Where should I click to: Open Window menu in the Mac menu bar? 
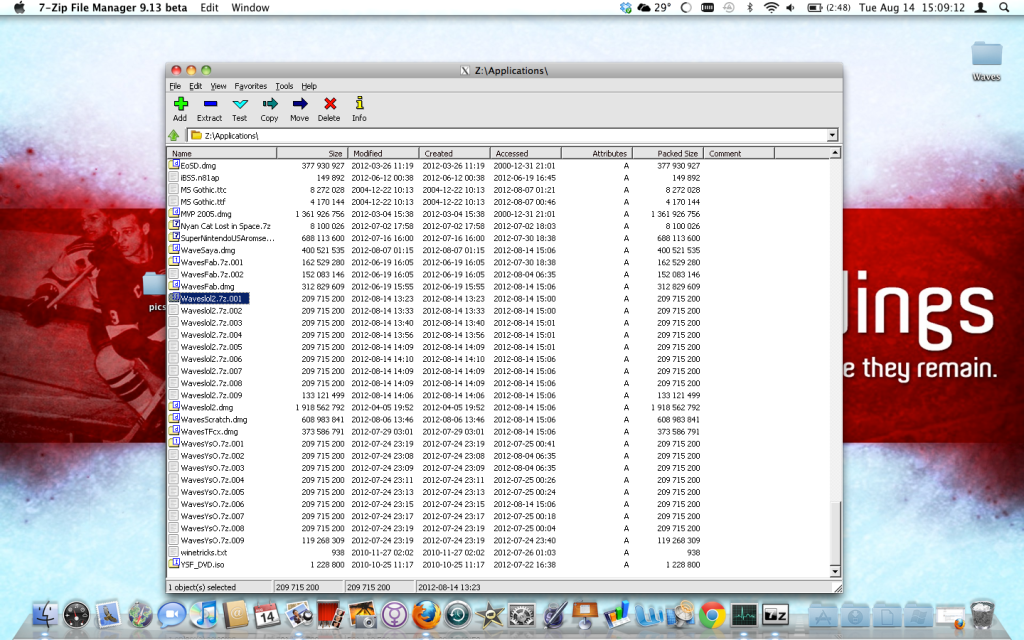tap(250, 8)
